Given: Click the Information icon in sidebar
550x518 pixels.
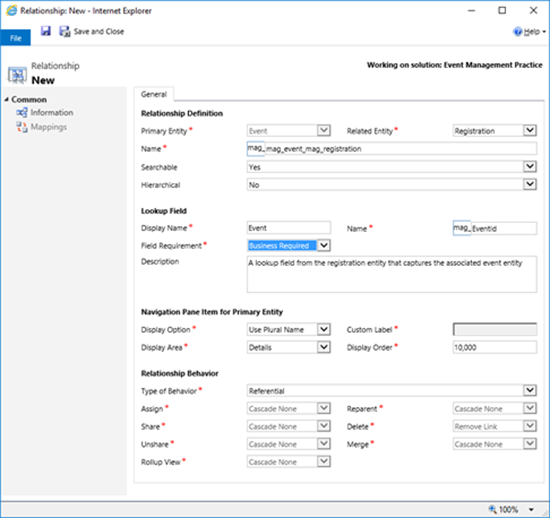Looking at the screenshot, I should point(21,113).
